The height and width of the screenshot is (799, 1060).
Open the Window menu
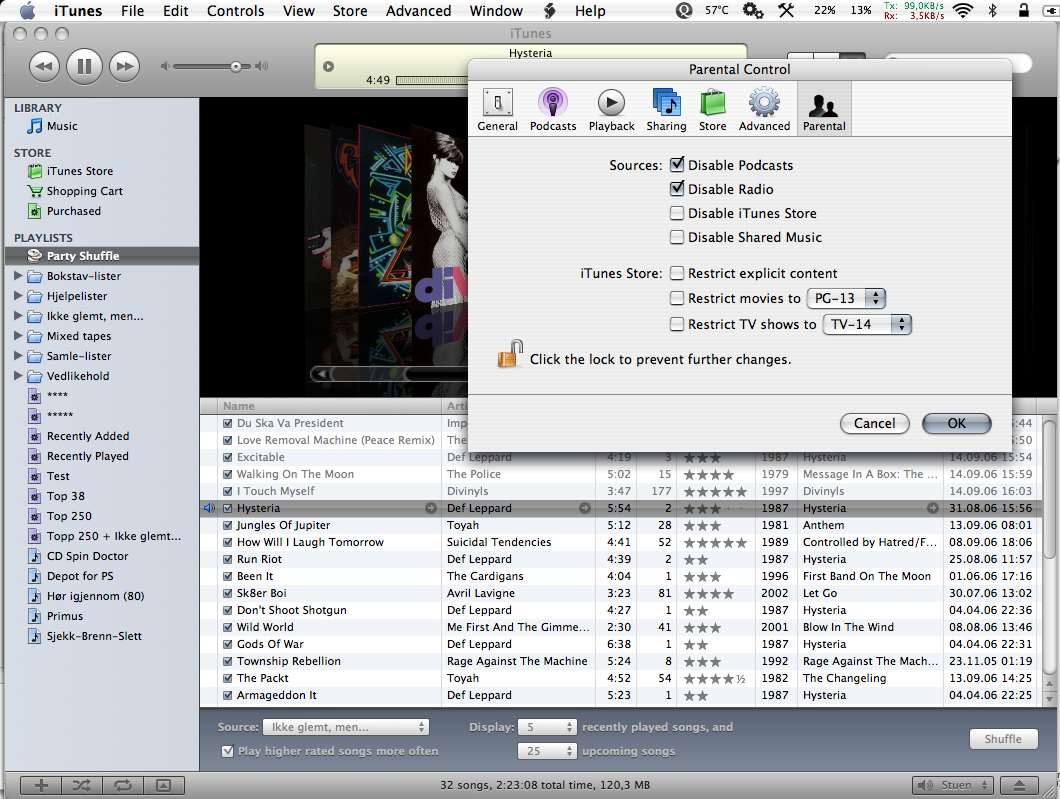[496, 11]
